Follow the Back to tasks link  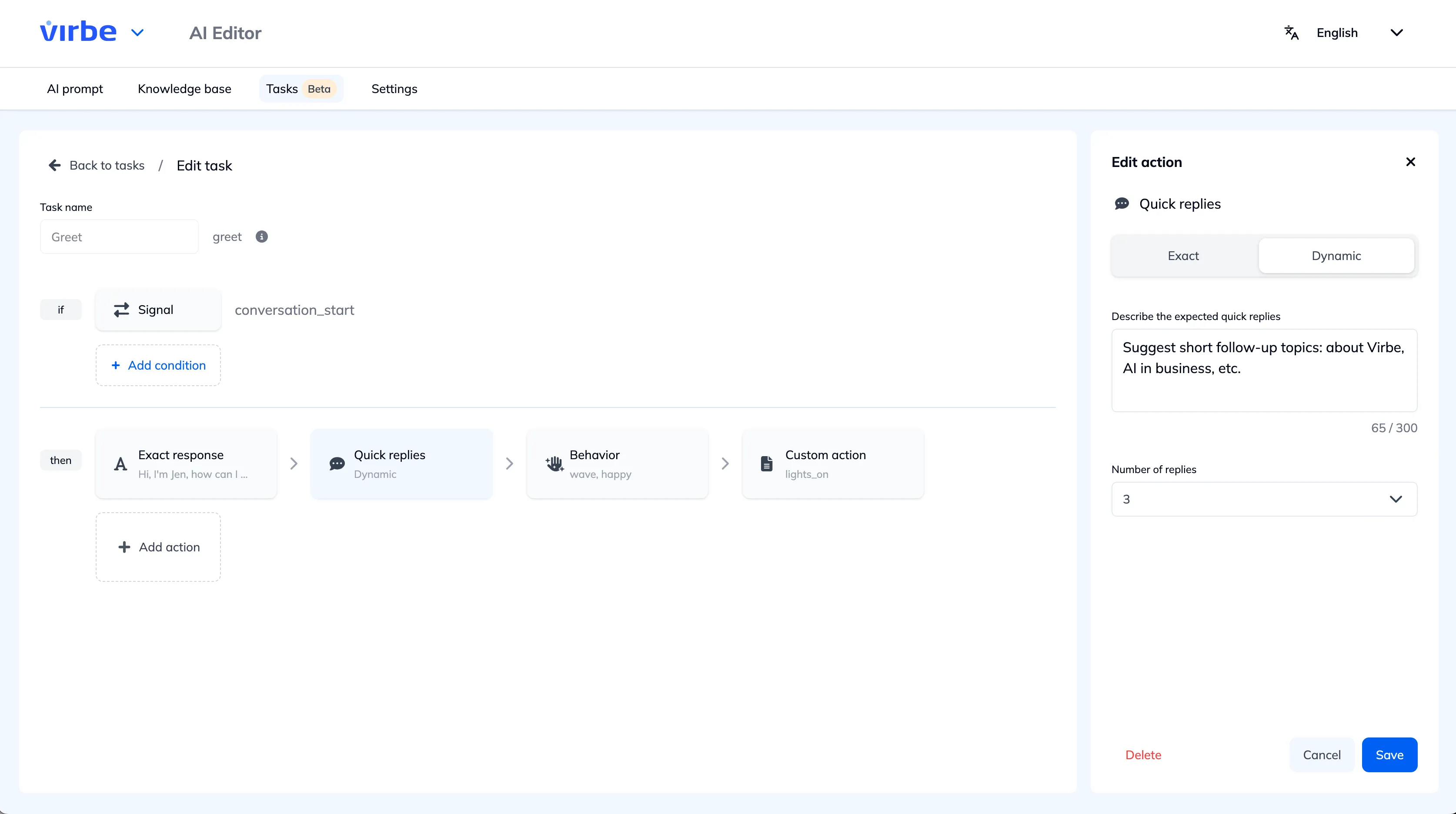[107, 165]
